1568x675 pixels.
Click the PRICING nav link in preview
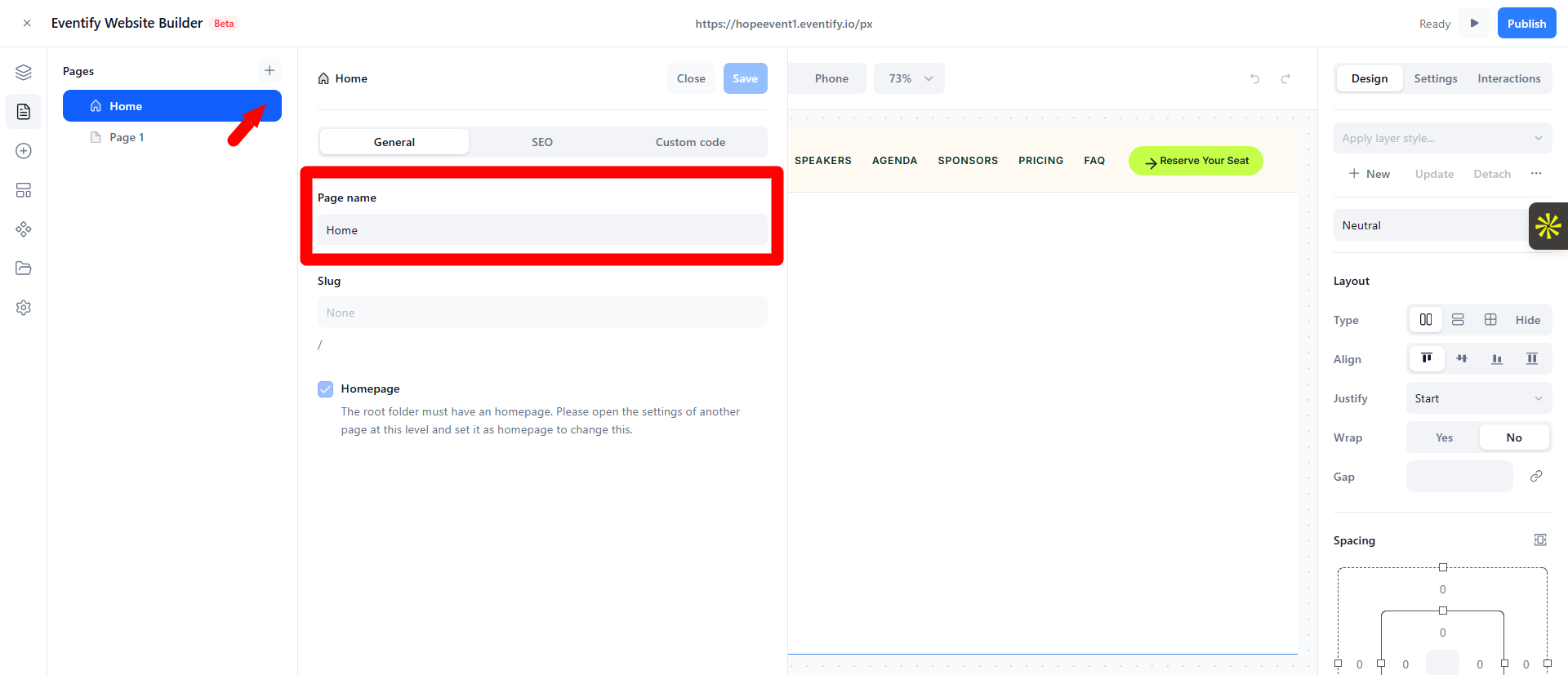[x=1041, y=161]
